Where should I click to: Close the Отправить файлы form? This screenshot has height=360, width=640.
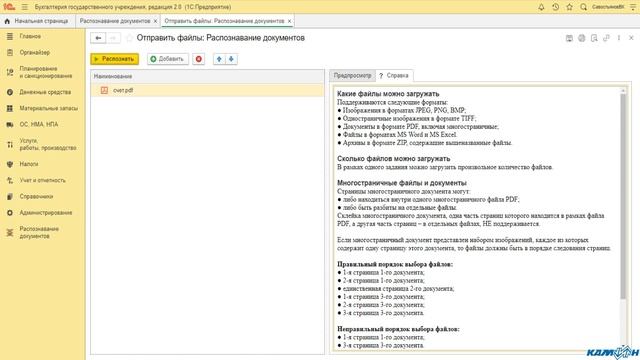(631, 38)
